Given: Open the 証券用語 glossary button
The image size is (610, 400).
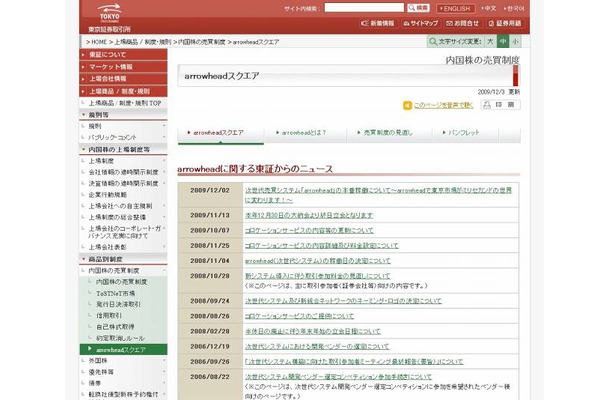Looking at the screenshot, I should tap(505, 23).
